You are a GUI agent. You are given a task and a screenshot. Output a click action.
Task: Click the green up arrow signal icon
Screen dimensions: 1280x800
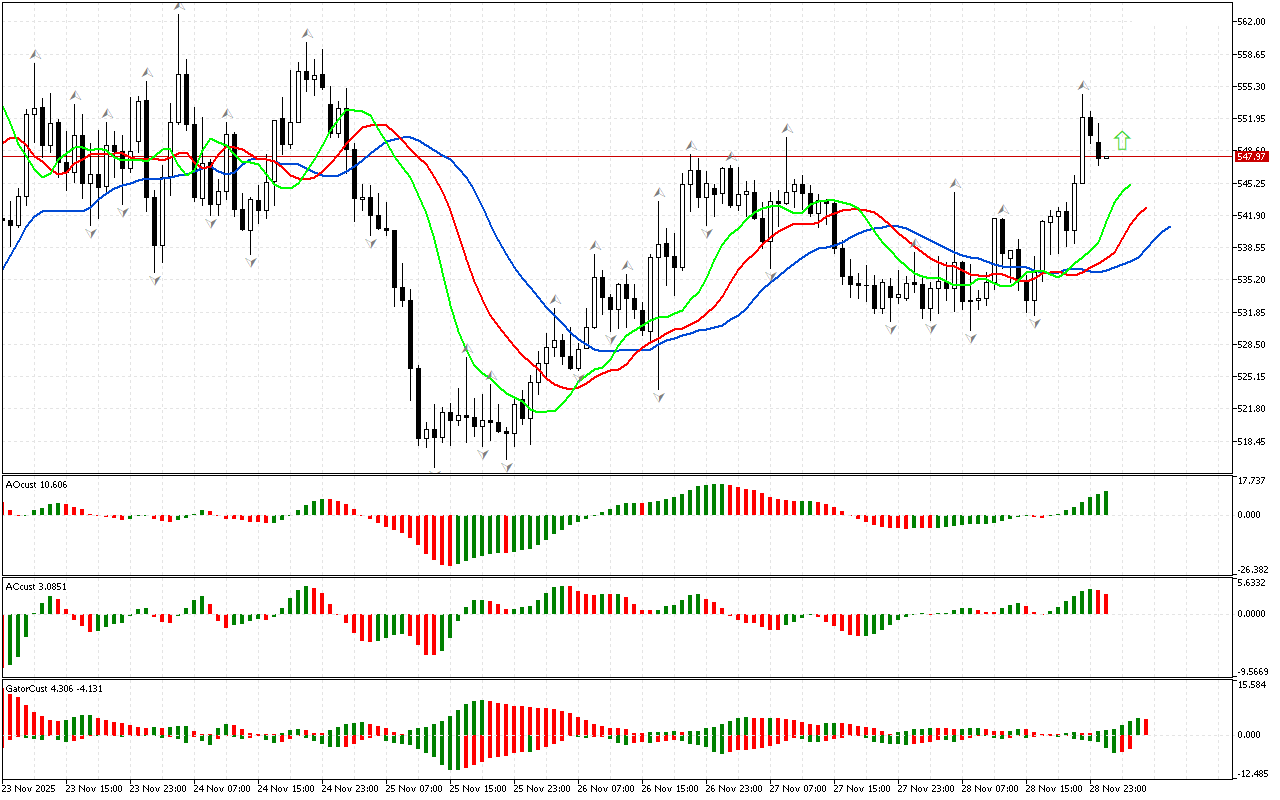[x=1122, y=141]
